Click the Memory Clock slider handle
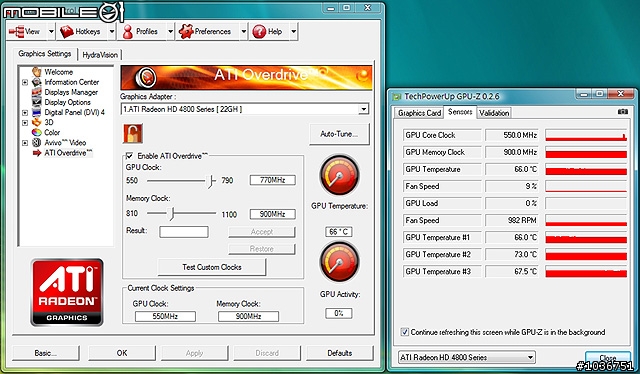 (x=172, y=214)
